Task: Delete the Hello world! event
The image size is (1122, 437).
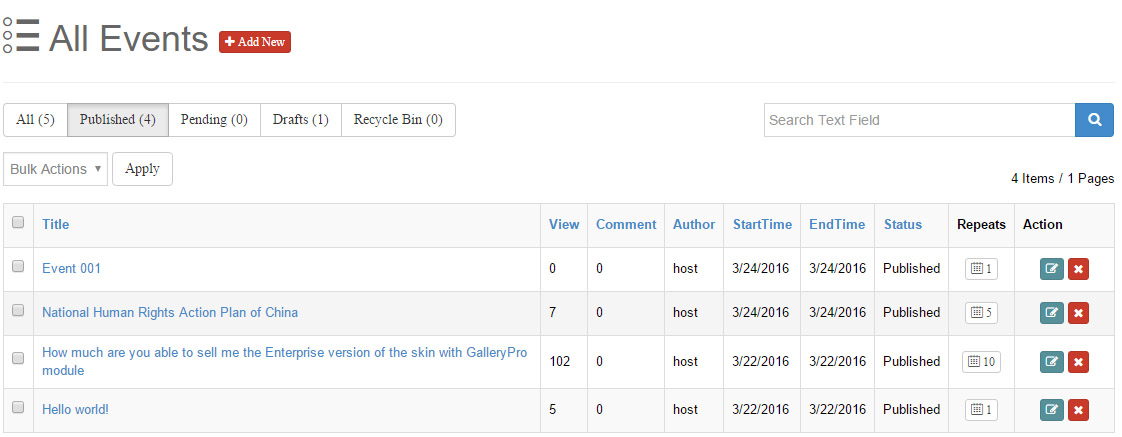Action: point(1078,410)
